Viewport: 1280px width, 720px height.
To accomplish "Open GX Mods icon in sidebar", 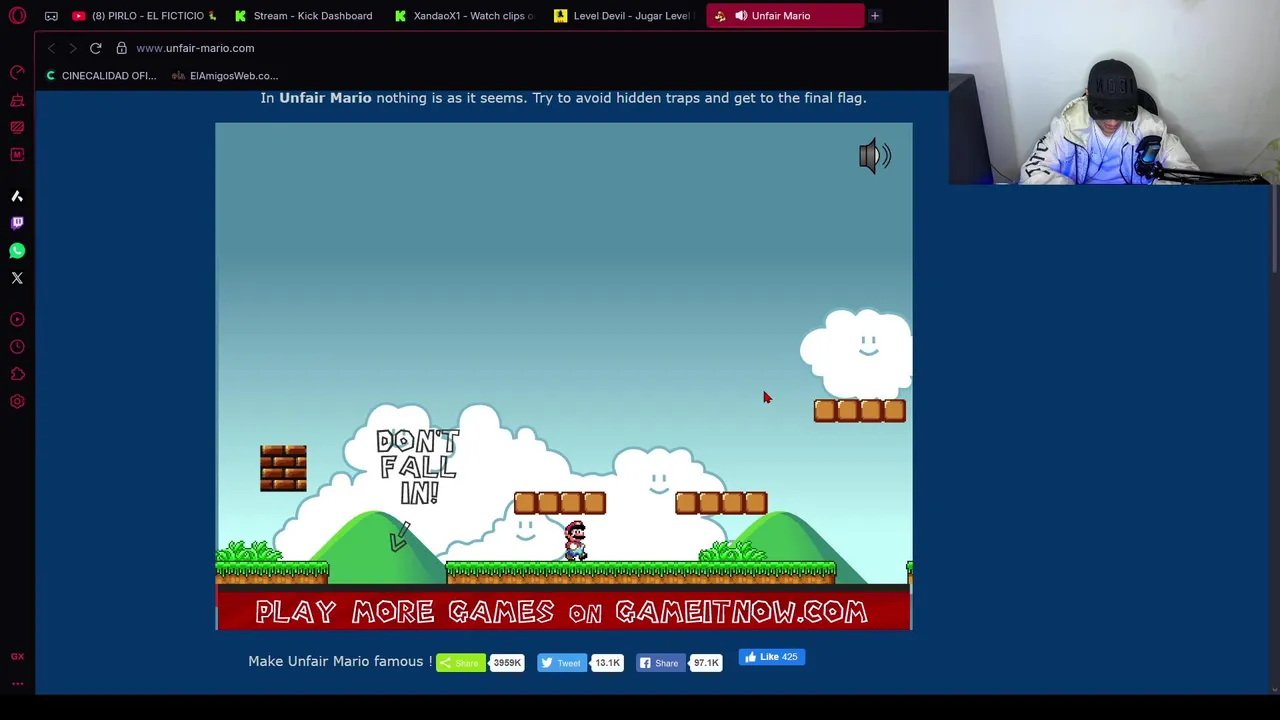I will (x=17, y=154).
